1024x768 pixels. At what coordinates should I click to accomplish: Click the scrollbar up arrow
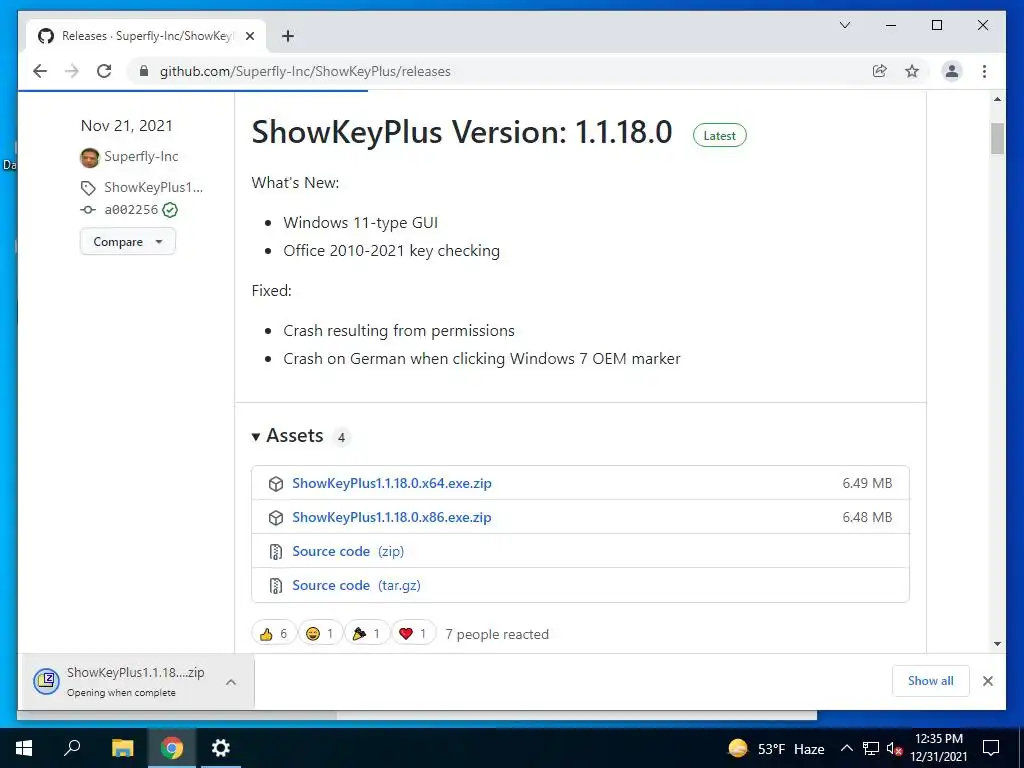[997, 99]
